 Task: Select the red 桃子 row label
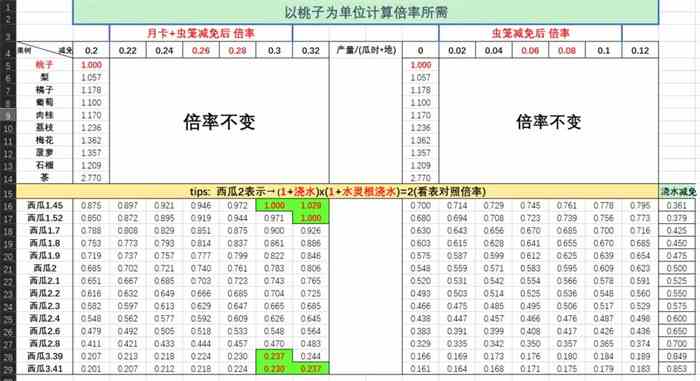[x=45, y=65]
